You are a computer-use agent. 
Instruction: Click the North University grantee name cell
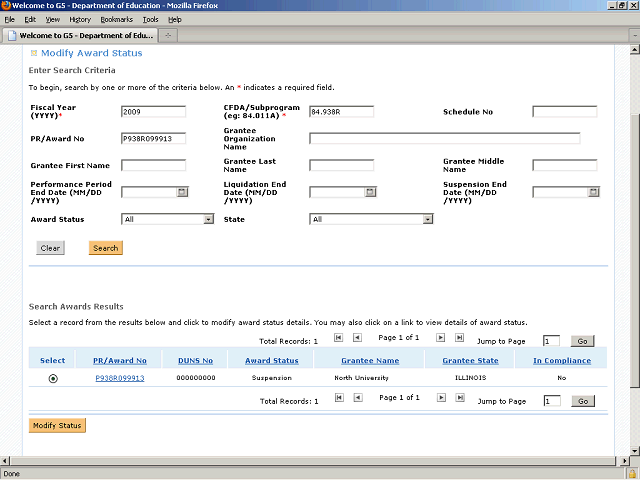pos(361,378)
